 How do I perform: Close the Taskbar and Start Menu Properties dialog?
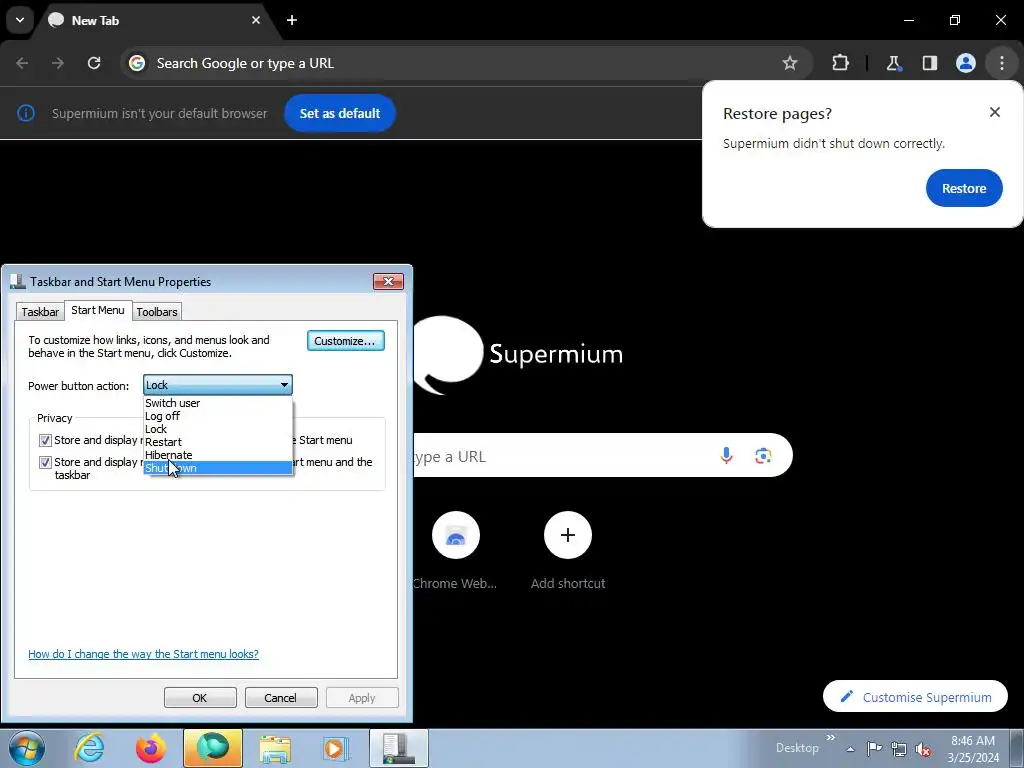tap(389, 281)
